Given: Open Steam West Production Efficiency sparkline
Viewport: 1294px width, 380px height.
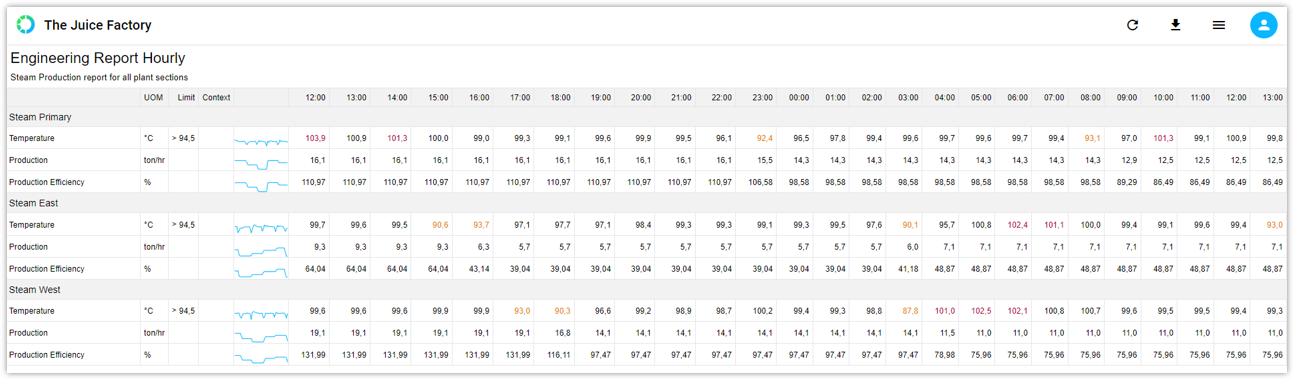Looking at the screenshot, I should click(260, 355).
